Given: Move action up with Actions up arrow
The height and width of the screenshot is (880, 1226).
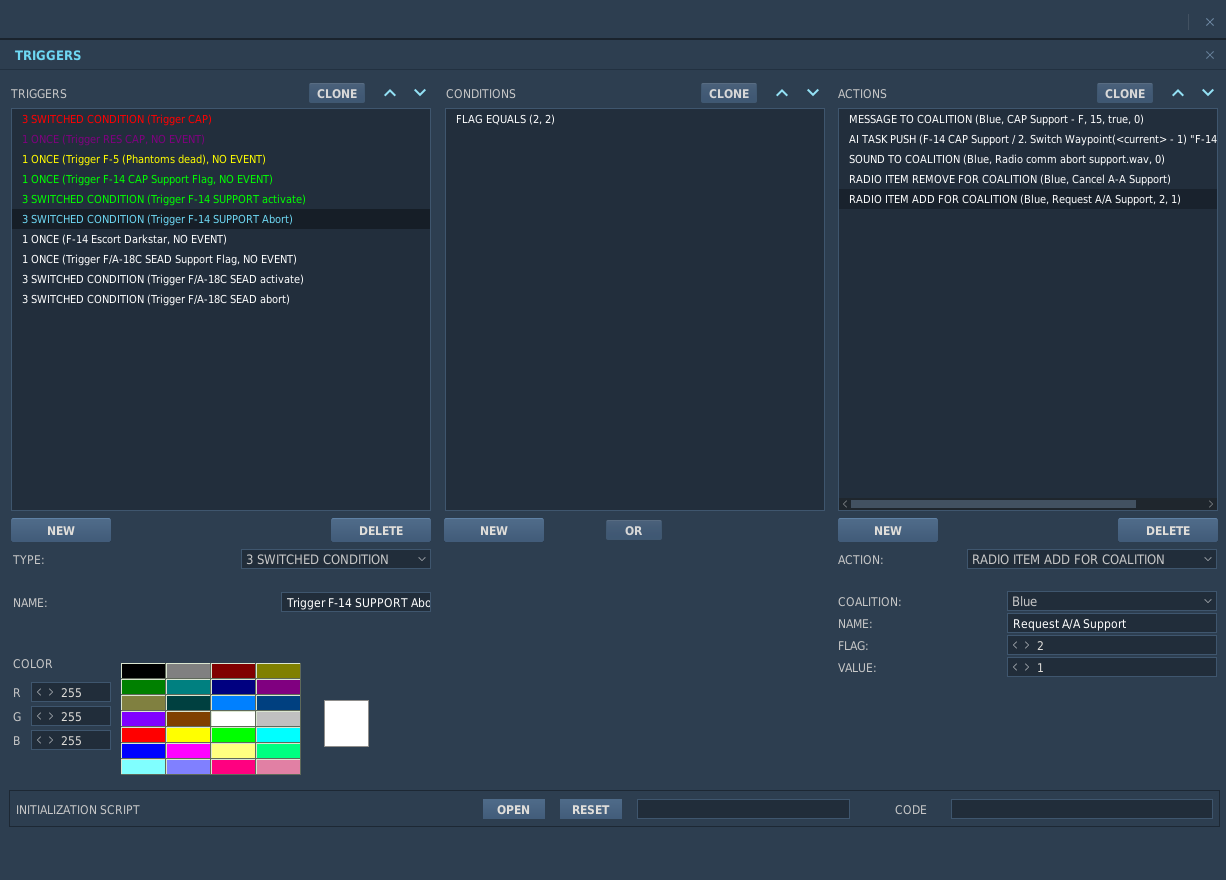Looking at the screenshot, I should (x=1178, y=93).
